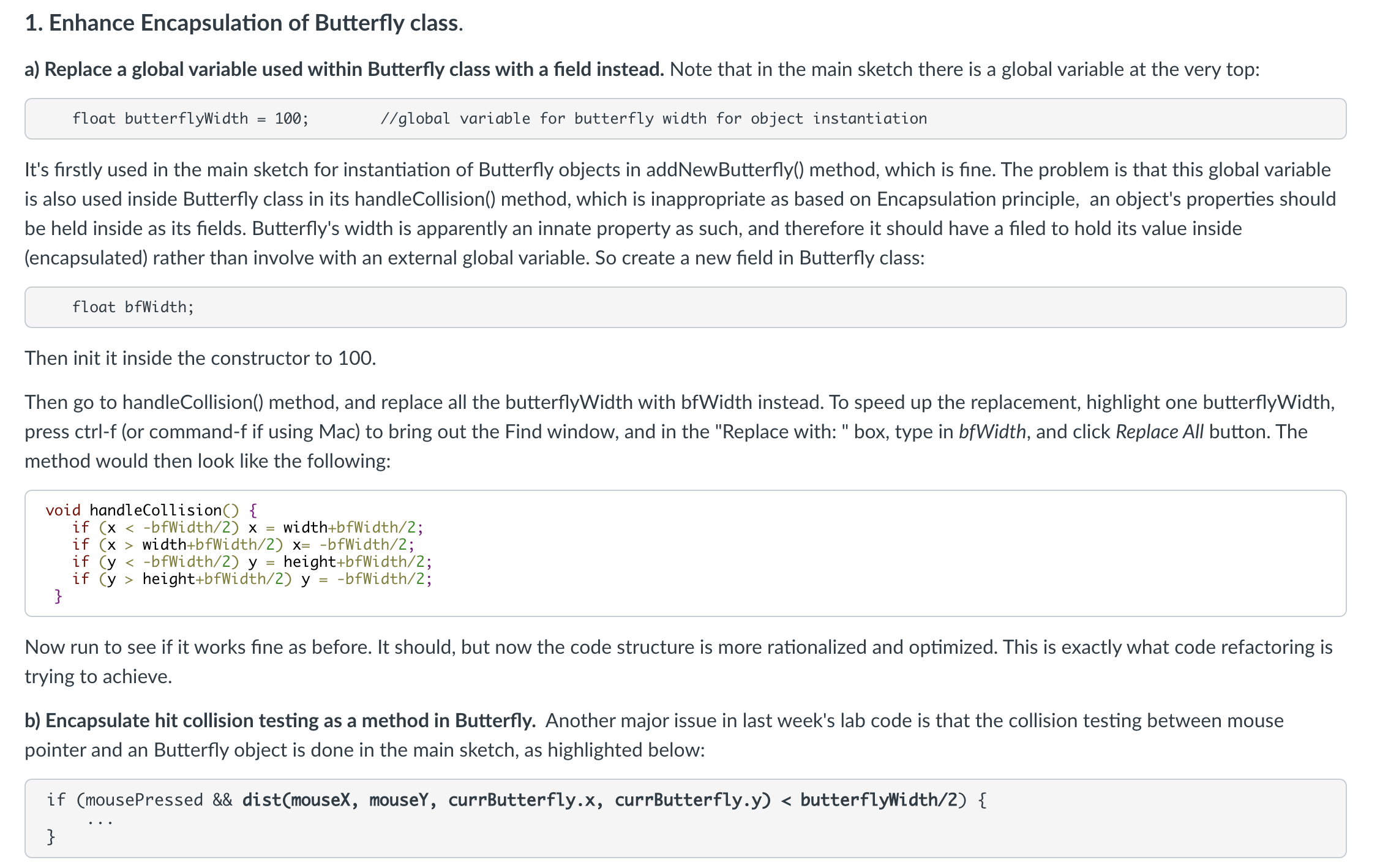The width and height of the screenshot is (1380, 868).
Task: Click the closing brace of handleCollision method
Action: (x=58, y=596)
